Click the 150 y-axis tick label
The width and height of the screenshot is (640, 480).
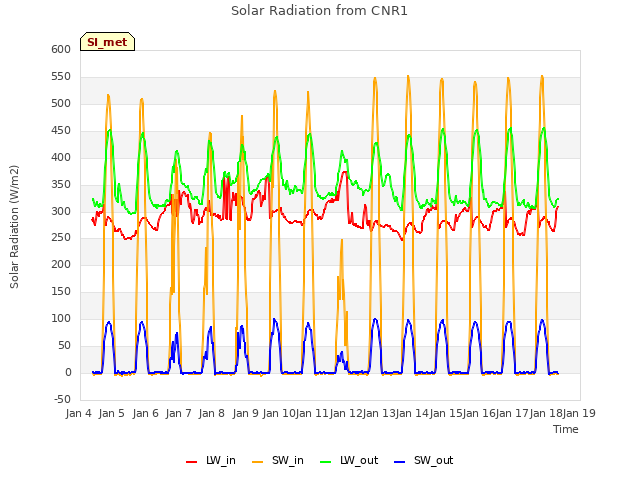[61, 291]
